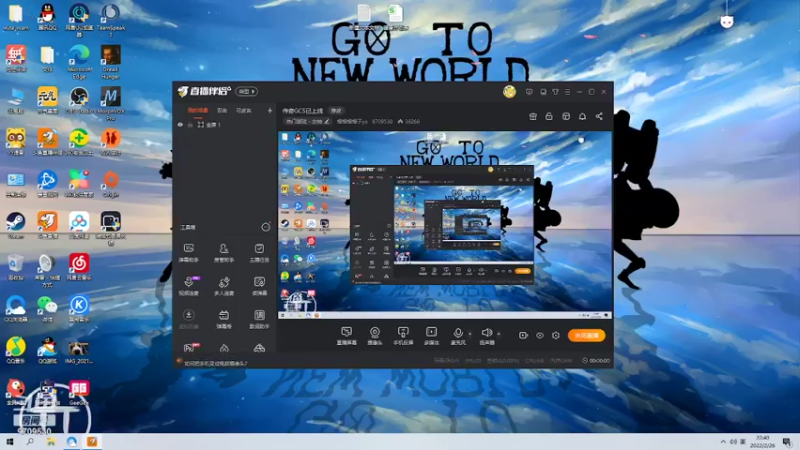Open the 数据助手 data assistant tool
Viewport: 800px width, 450px height.
259,319
